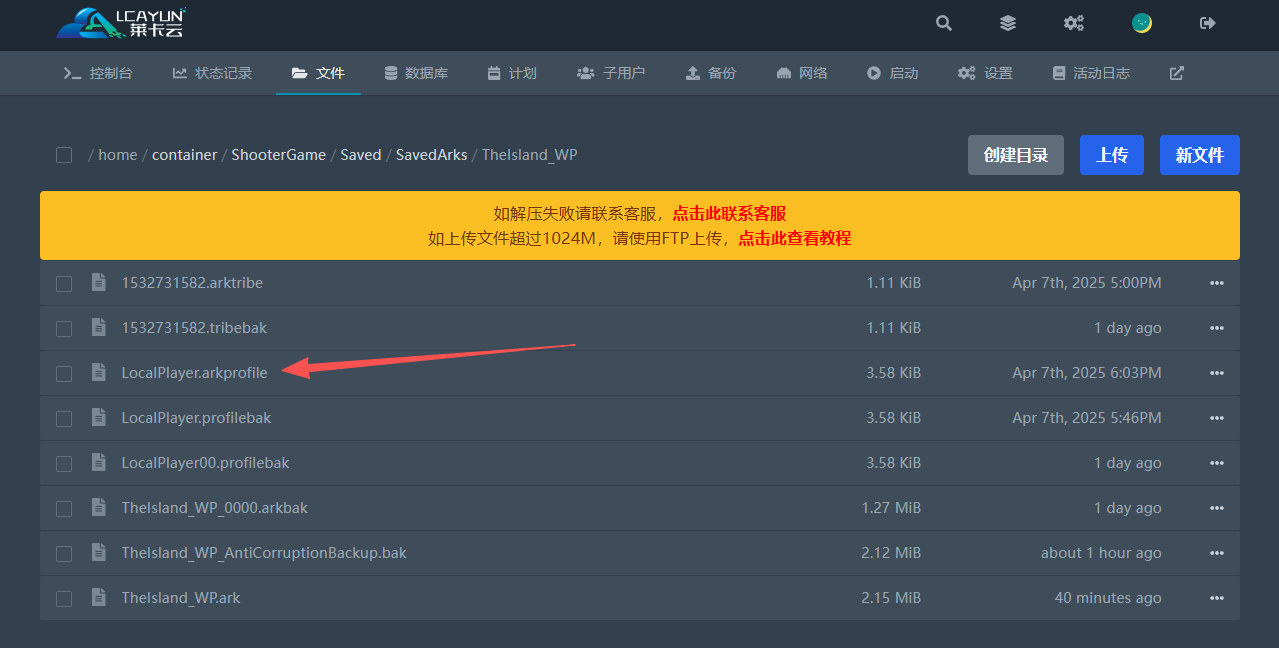Viewport: 1279px width, 648px height.
Task: Switch to the 数据库 tab
Action: (416, 73)
